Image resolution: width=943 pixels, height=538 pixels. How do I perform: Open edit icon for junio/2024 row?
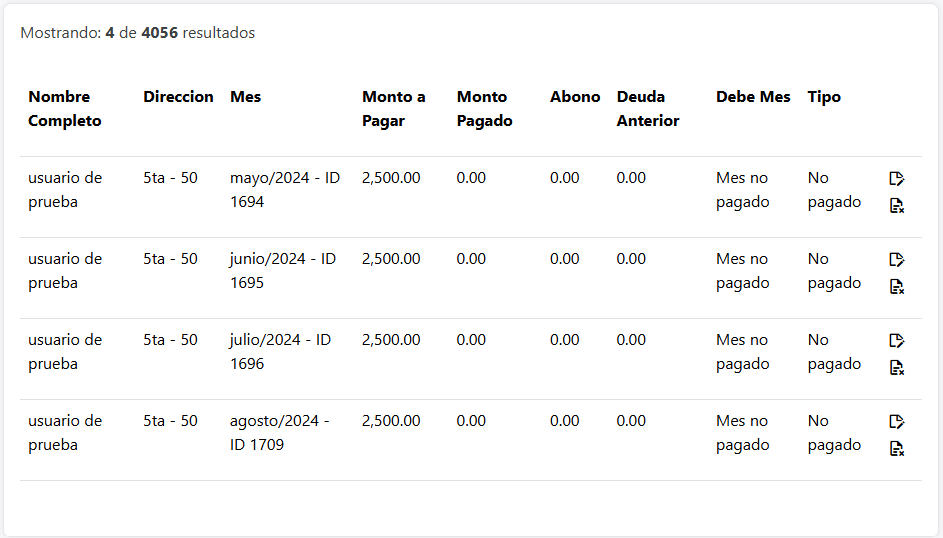point(897,260)
